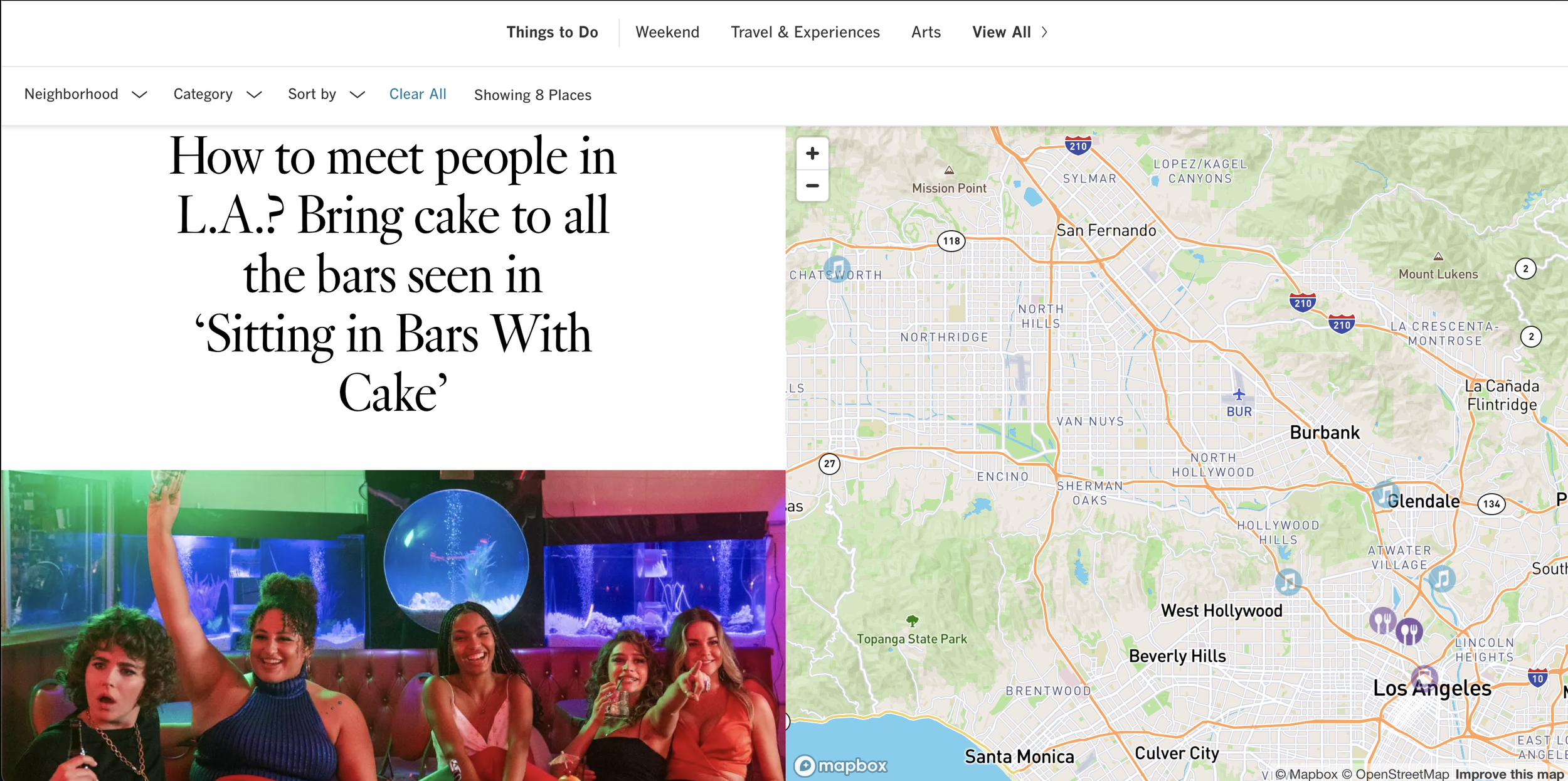Expand the Sort by dropdown
Image resolution: width=1568 pixels, height=781 pixels.
[326, 94]
